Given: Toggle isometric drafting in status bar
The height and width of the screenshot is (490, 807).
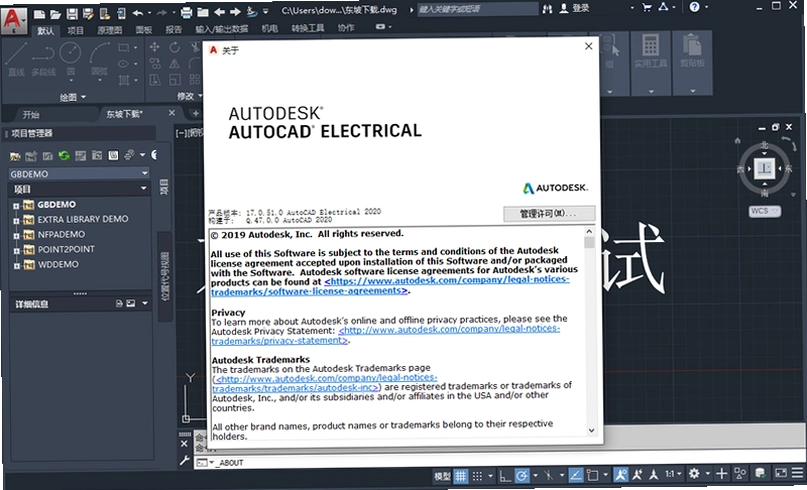Looking at the screenshot, I should pos(549,476).
